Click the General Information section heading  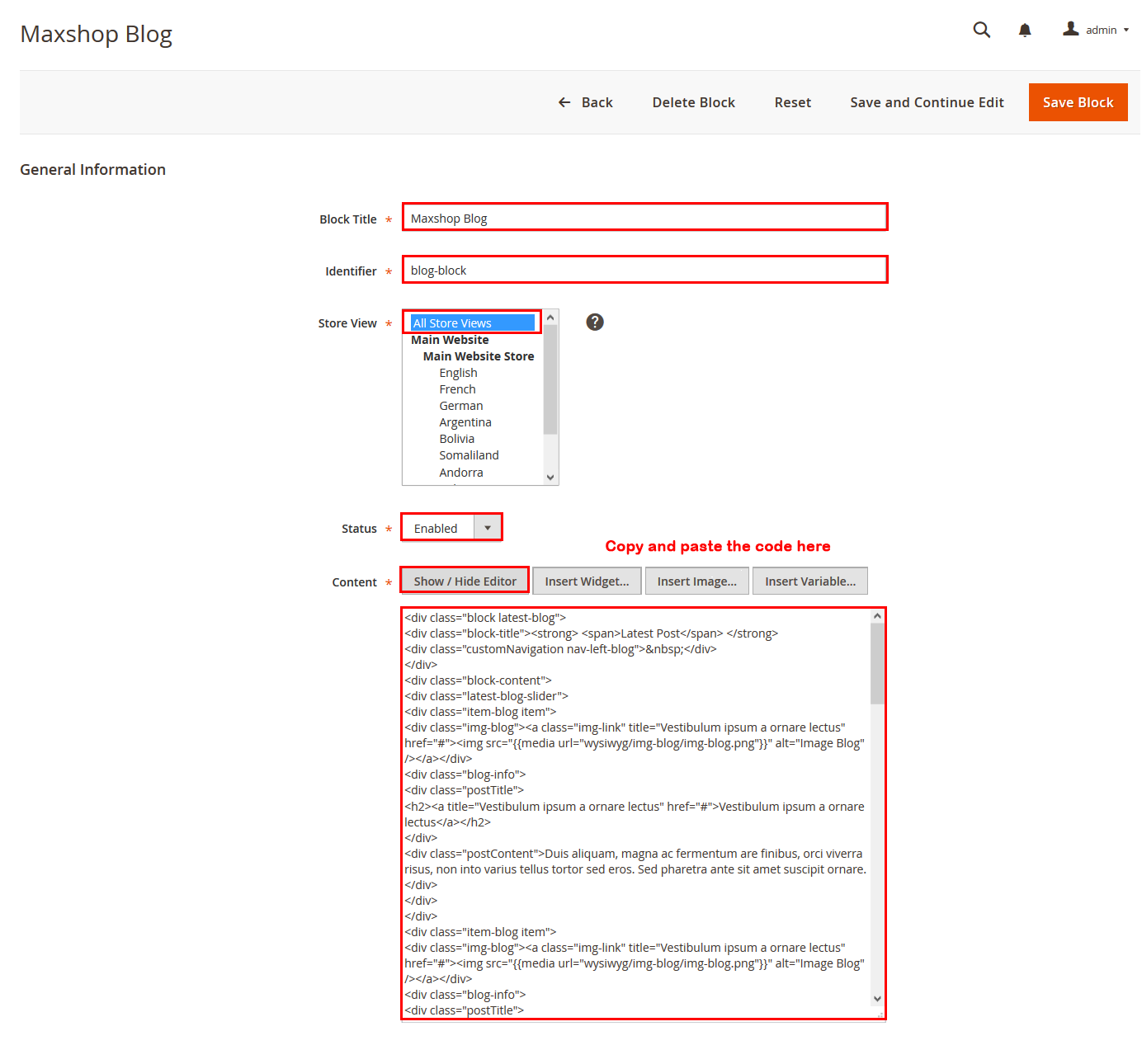pos(92,169)
